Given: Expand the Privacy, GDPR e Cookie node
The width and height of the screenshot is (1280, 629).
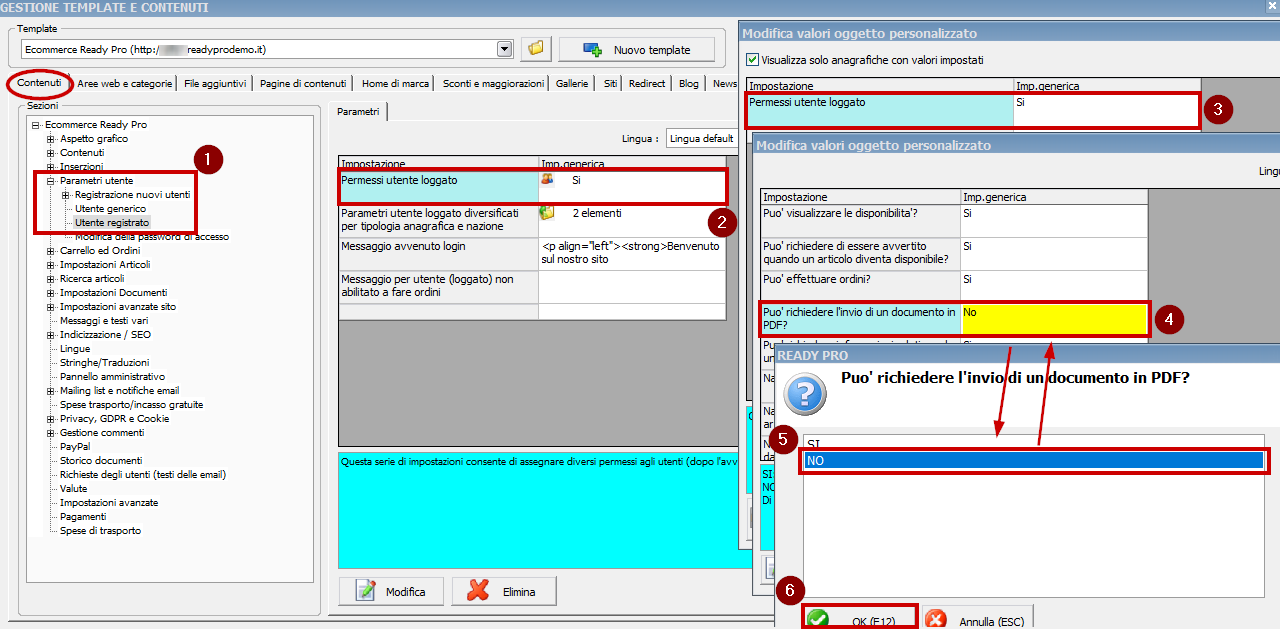Looking at the screenshot, I should [51, 419].
